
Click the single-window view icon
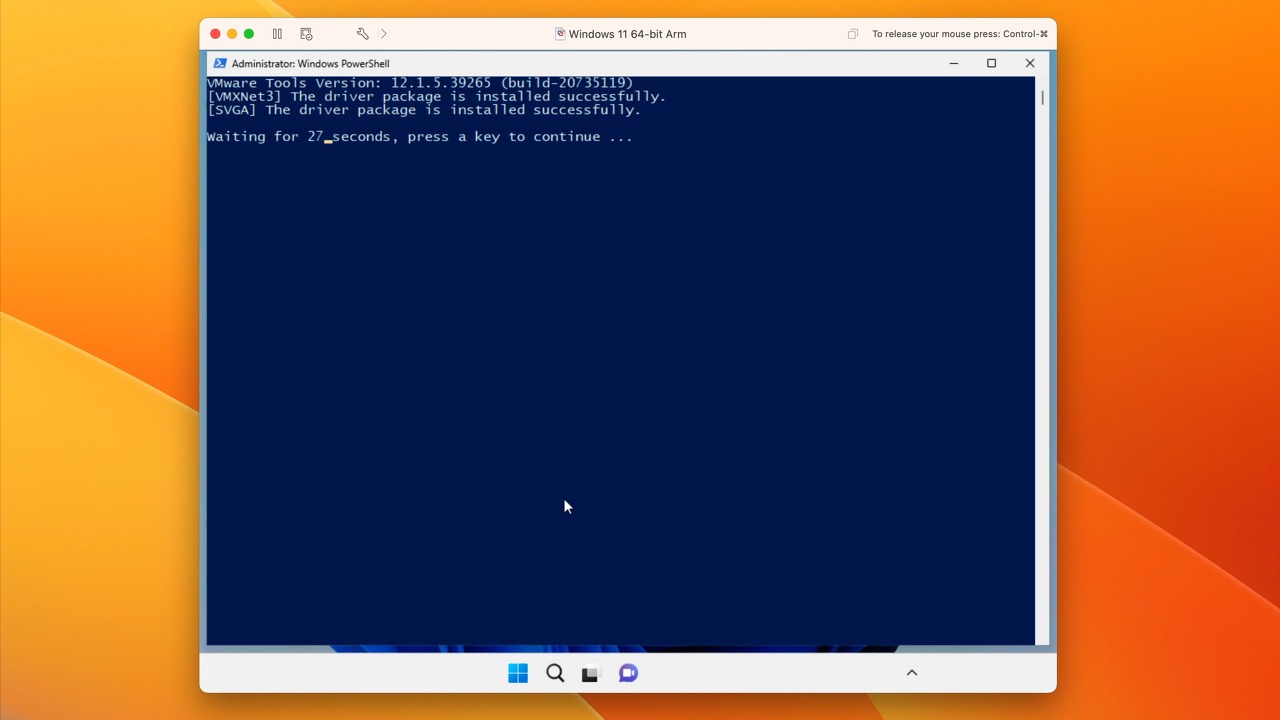[852, 34]
